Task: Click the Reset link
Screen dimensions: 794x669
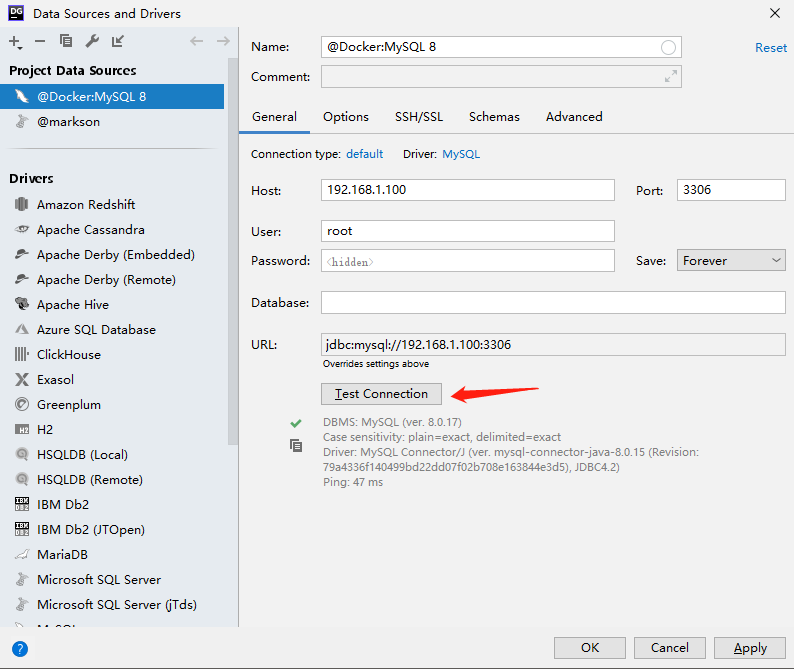Action: [x=771, y=48]
